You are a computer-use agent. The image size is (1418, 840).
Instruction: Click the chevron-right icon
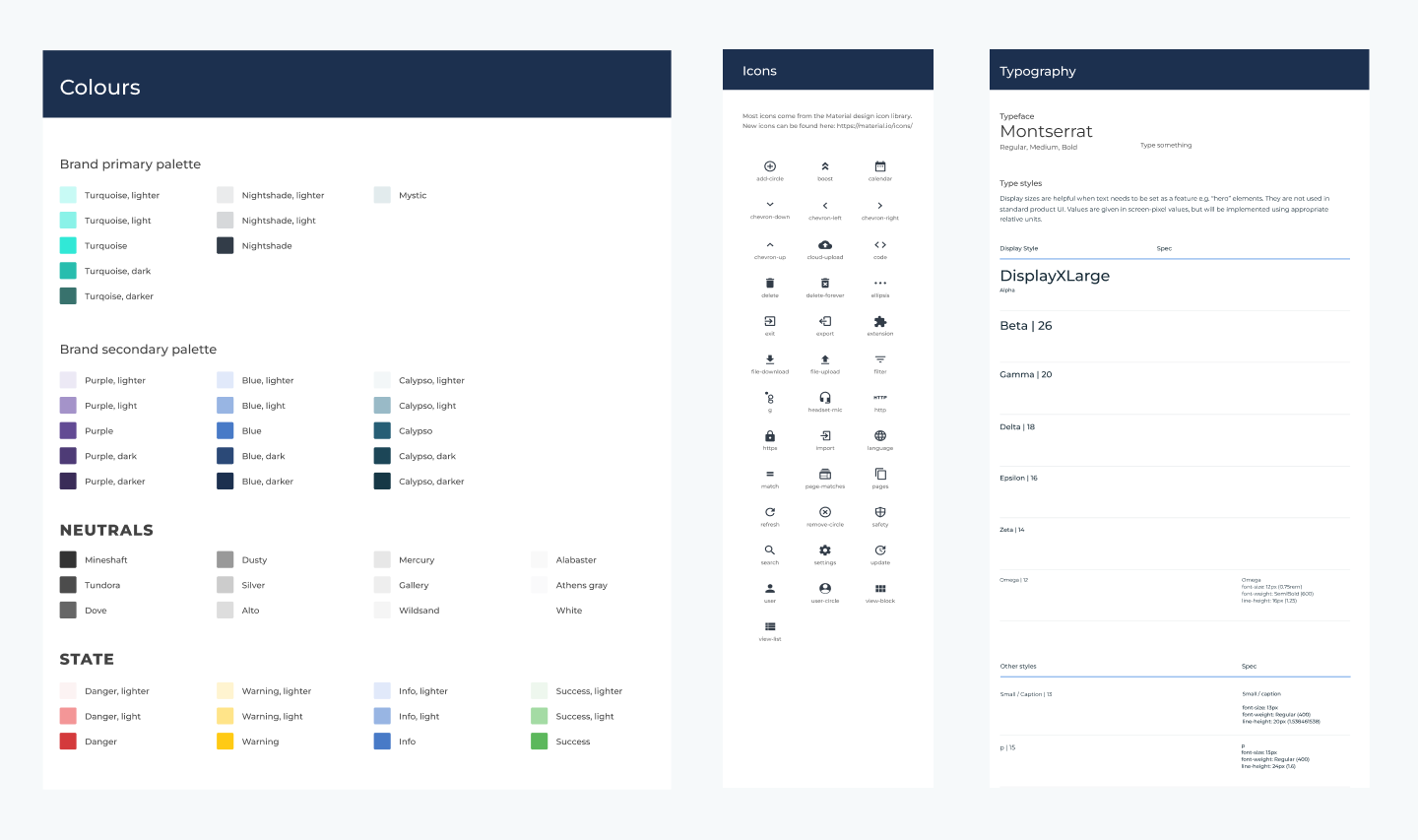click(x=879, y=205)
